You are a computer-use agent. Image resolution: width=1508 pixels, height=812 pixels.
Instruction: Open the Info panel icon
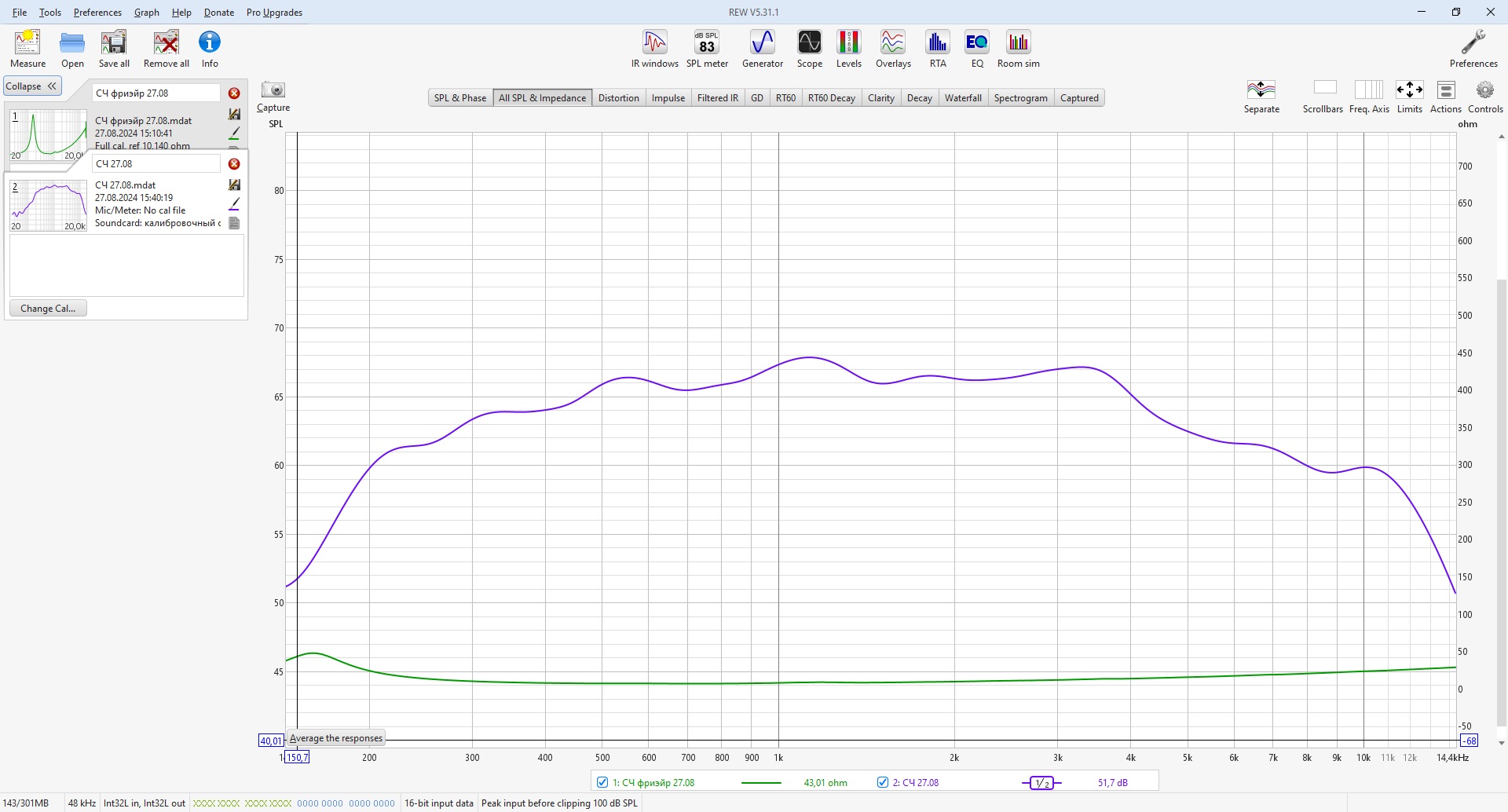click(x=210, y=49)
